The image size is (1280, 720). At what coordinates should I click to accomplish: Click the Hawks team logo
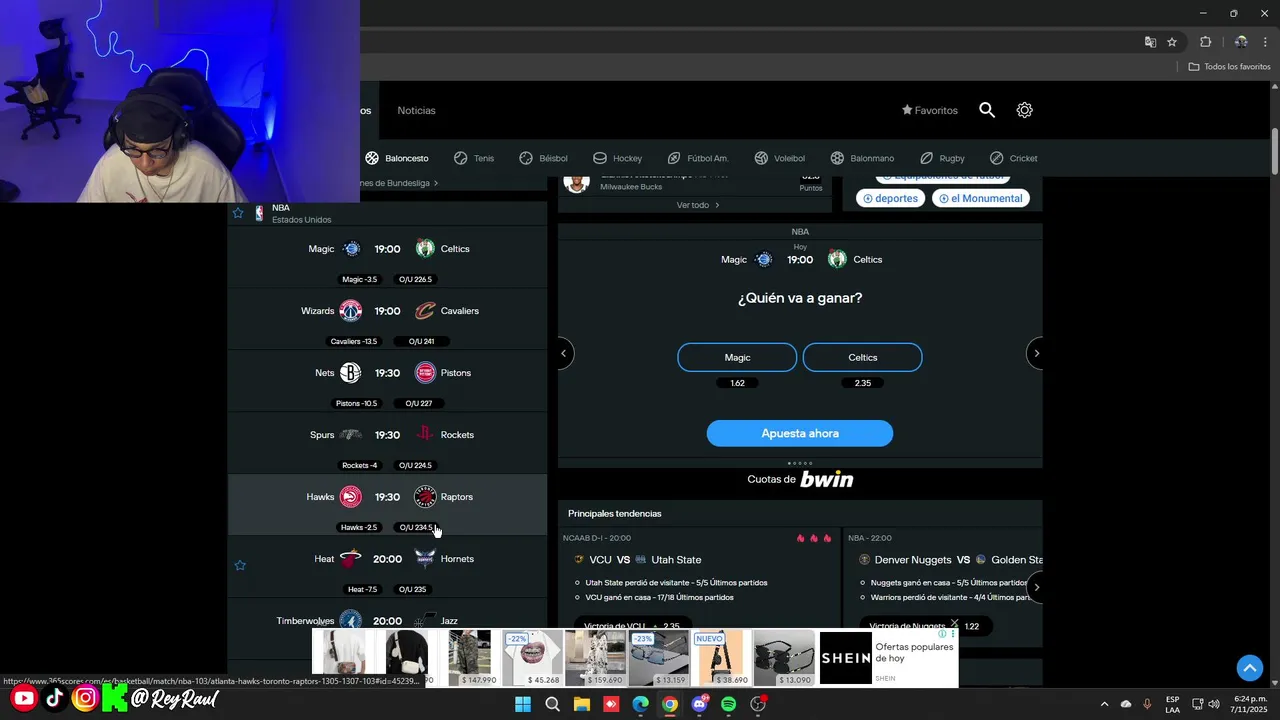pos(350,497)
